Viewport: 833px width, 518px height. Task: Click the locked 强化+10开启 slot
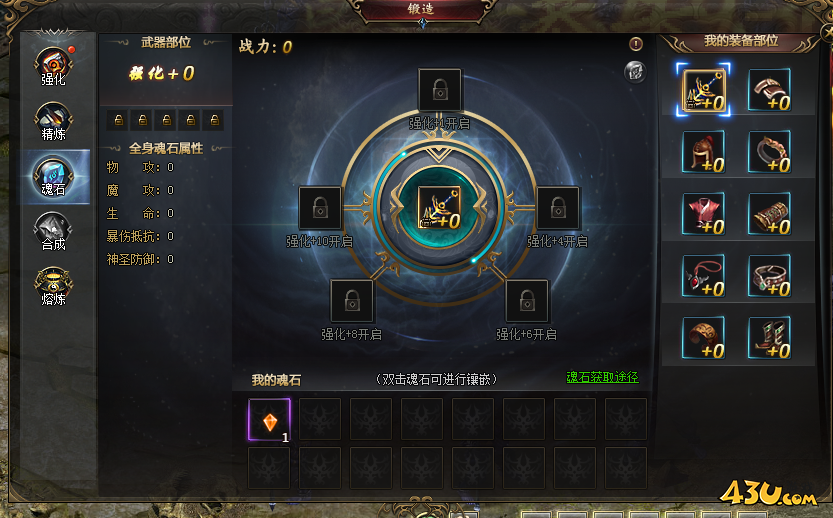320,208
